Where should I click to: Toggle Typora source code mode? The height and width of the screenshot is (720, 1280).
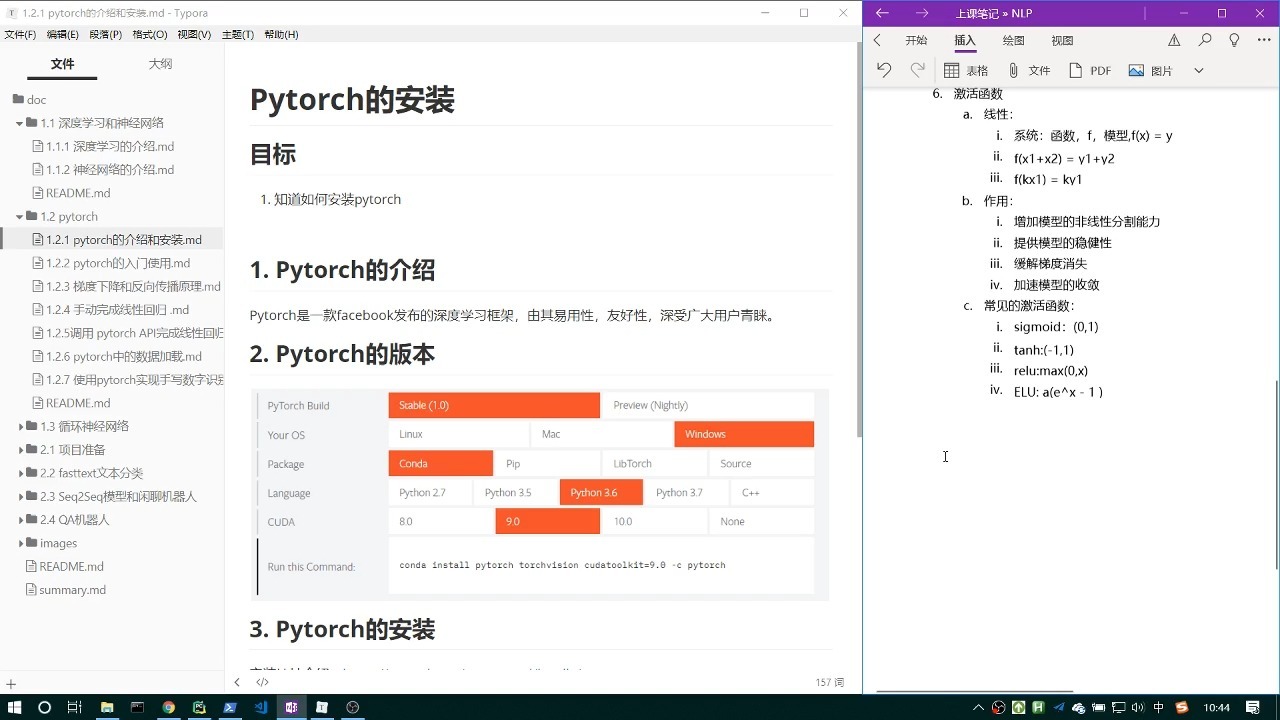coord(262,682)
